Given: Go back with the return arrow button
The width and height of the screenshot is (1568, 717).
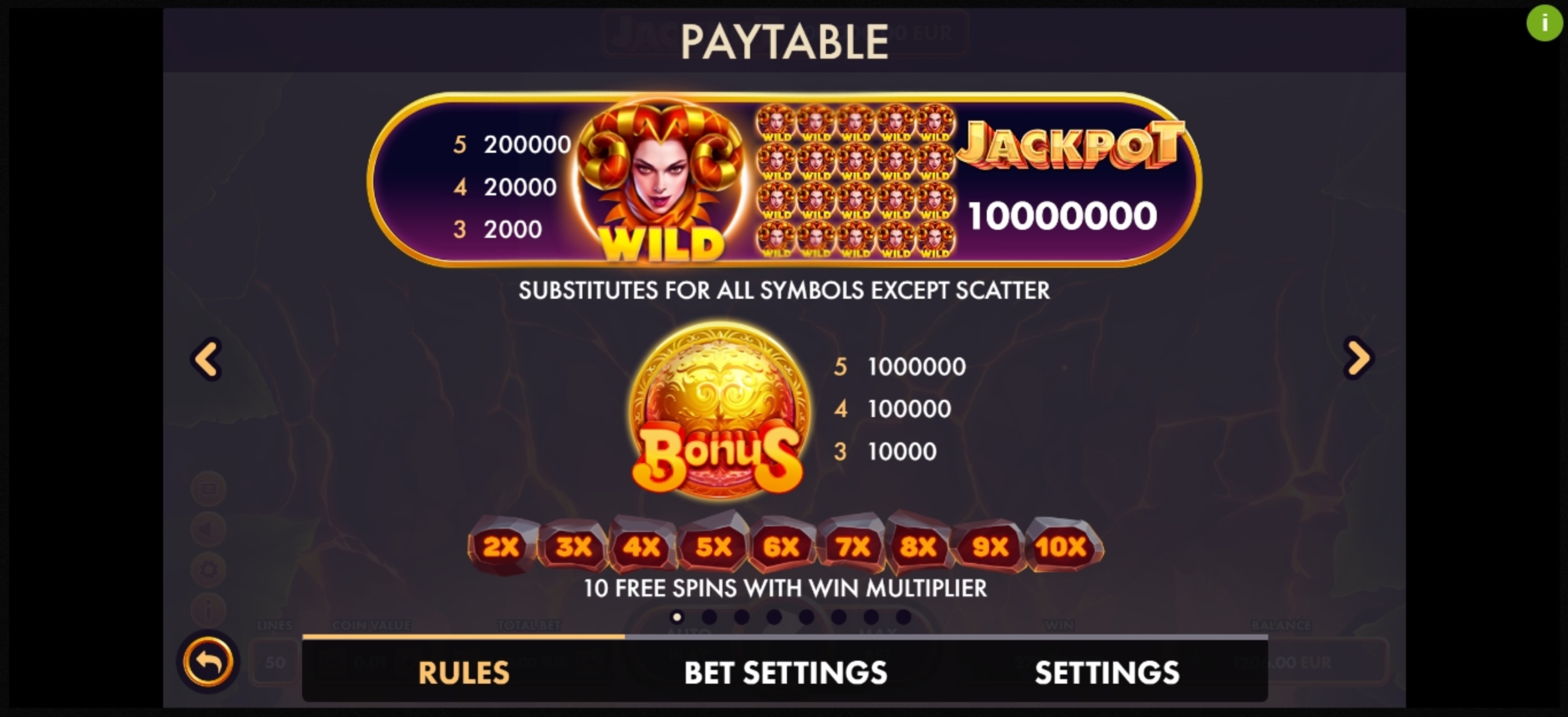Looking at the screenshot, I should [x=208, y=662].
